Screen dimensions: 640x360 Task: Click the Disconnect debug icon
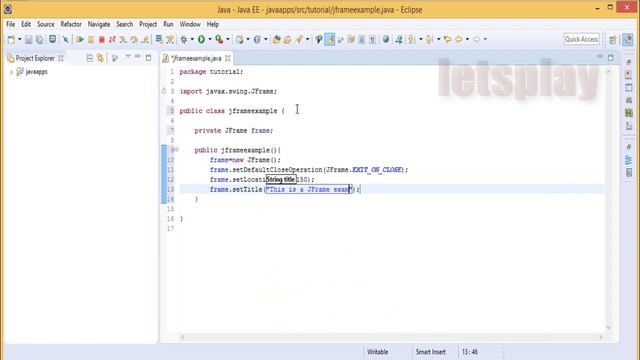[x=112, y=40]
